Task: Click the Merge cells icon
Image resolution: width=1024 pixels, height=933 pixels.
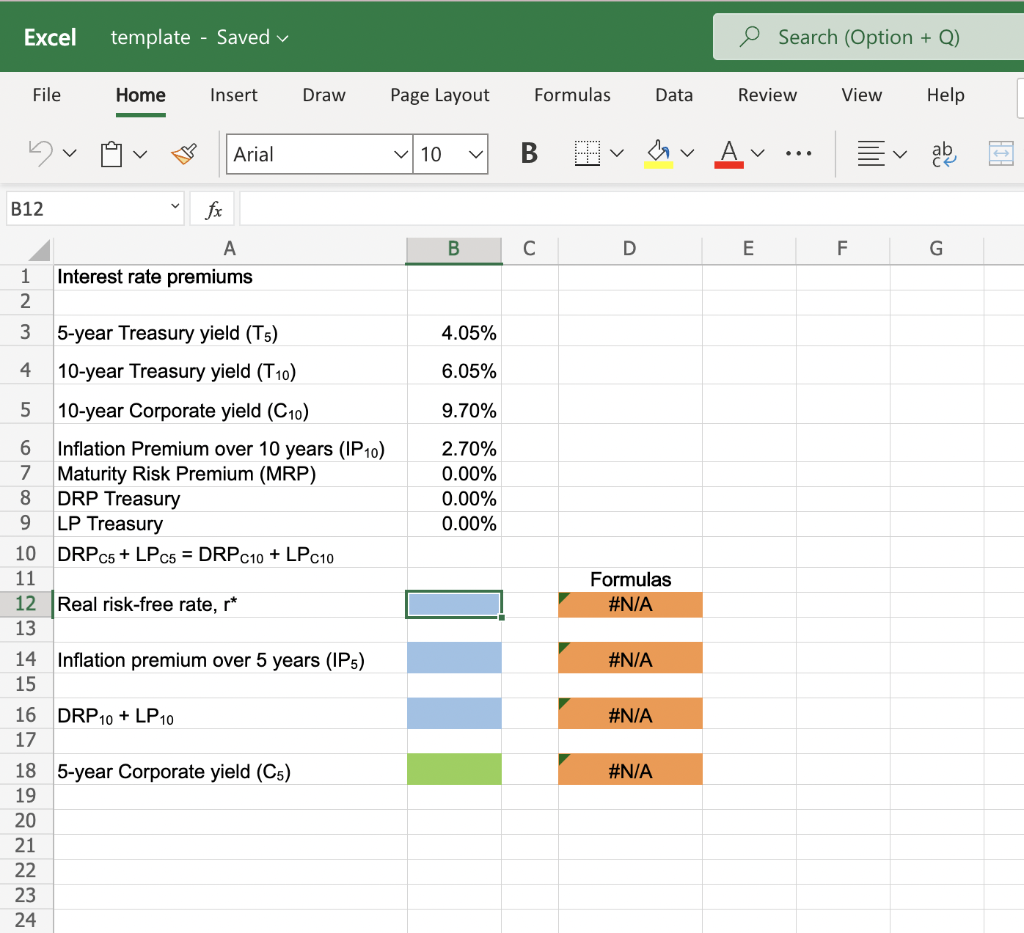Action: [1001, 154]
